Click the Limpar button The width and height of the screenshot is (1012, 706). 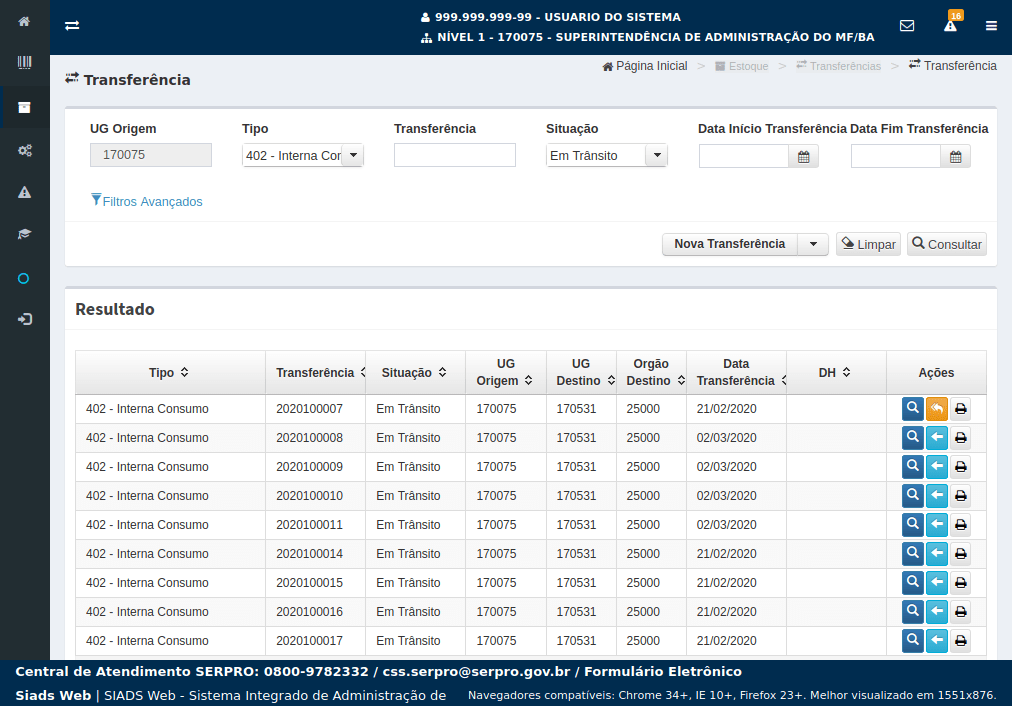point(868,244)
